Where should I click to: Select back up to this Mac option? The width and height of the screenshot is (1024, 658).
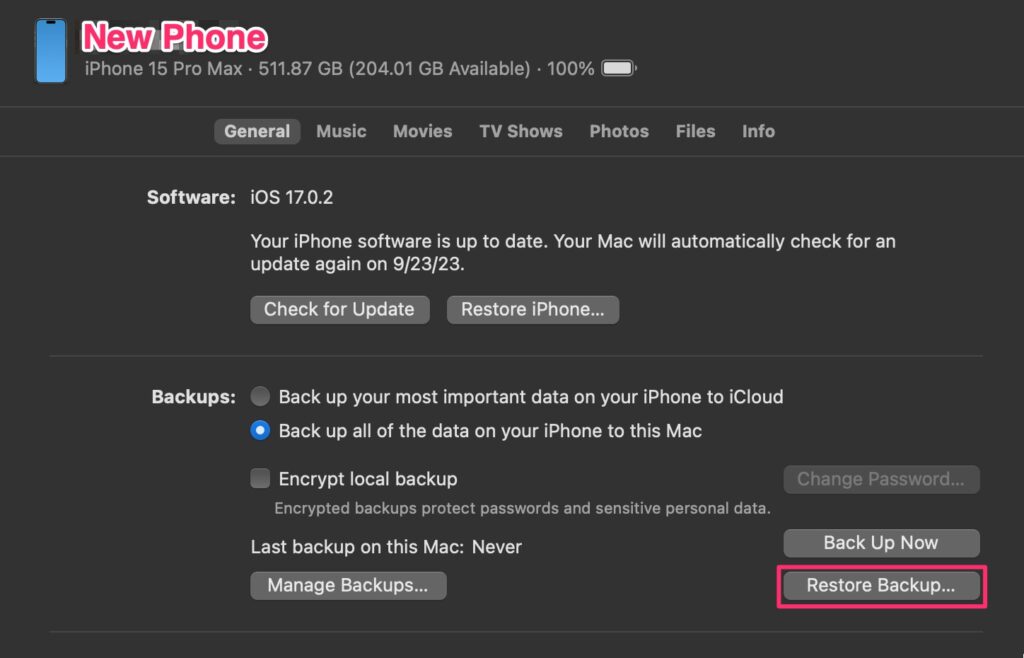[x=260, y=431]
